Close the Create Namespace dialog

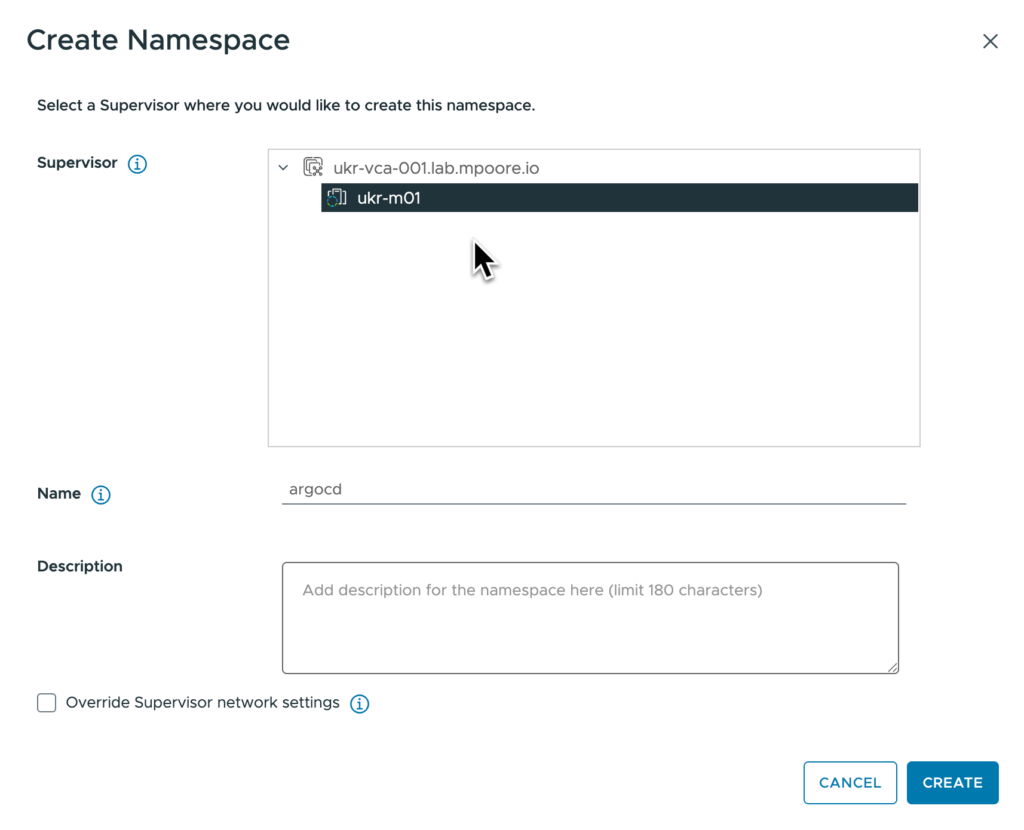990,41
